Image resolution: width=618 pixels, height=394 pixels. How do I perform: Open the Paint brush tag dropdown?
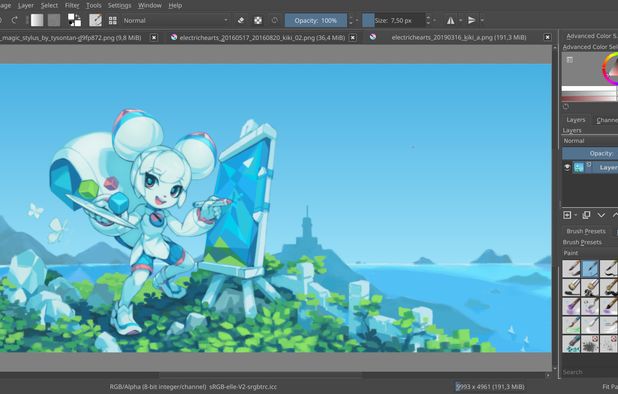coord(590,253)
